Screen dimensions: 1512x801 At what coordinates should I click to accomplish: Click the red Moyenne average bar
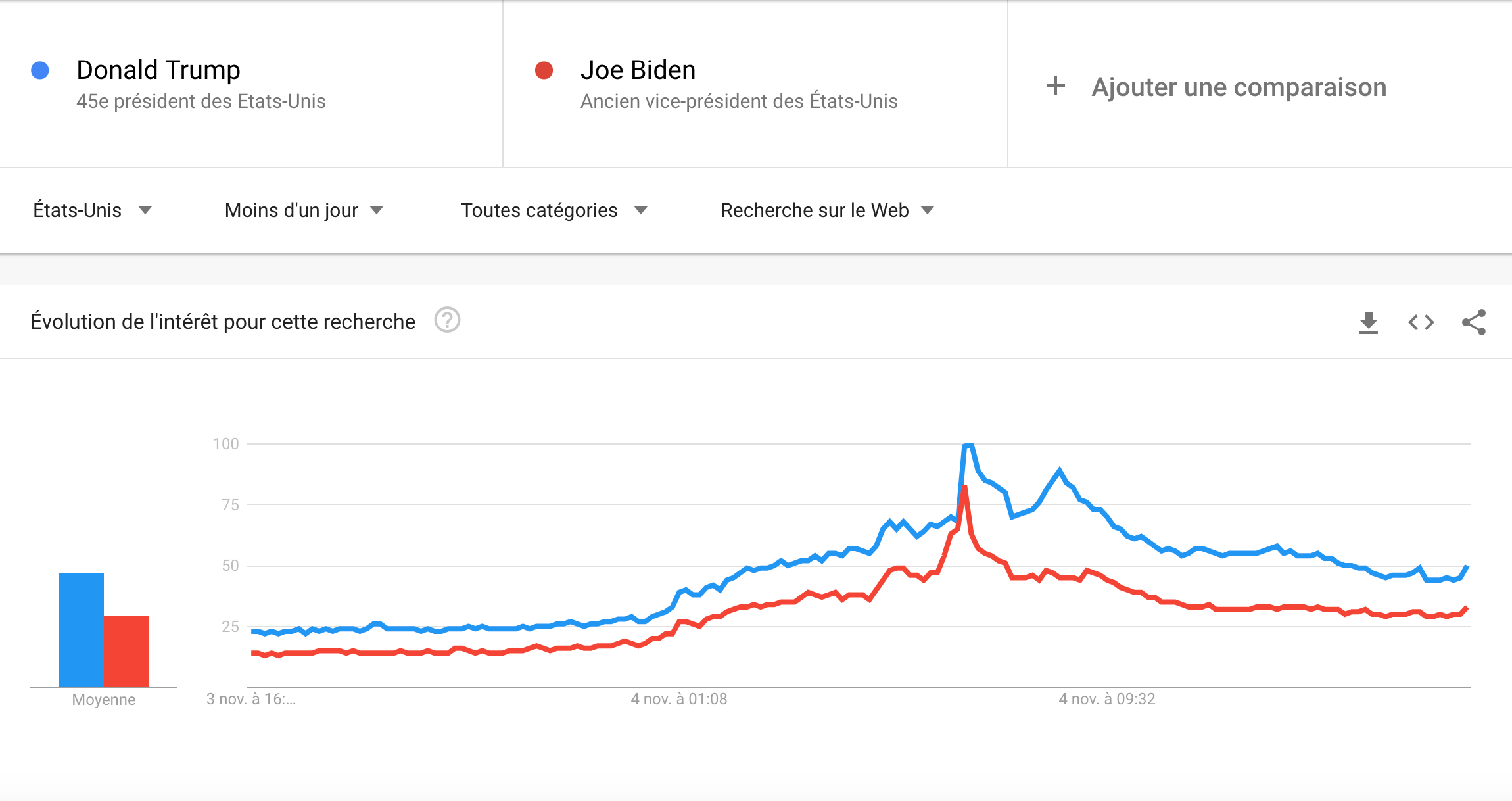pyautogui.click(x=126, y=650)
